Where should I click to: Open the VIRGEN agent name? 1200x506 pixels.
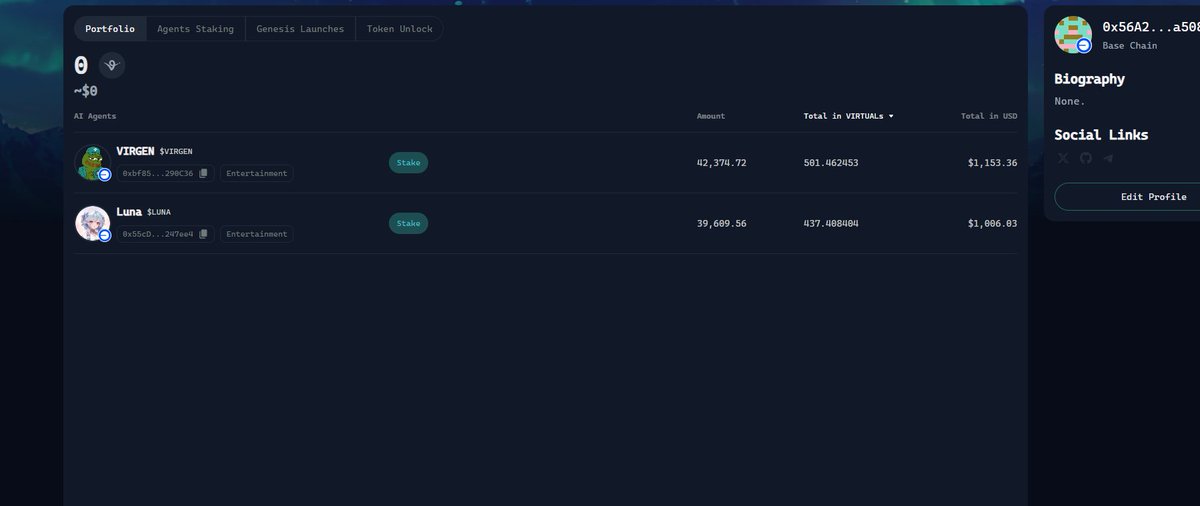(135, 151)
